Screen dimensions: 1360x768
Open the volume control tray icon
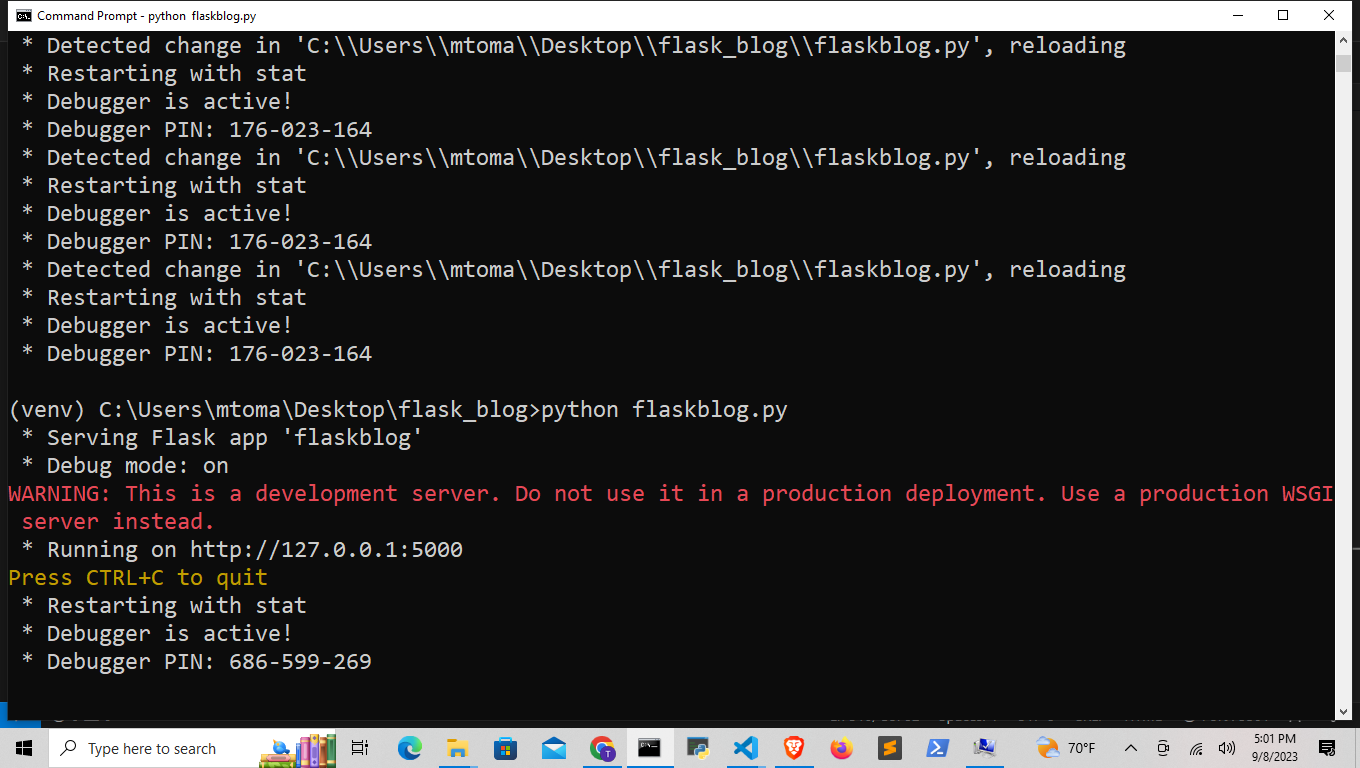(x=1227, y=748)
